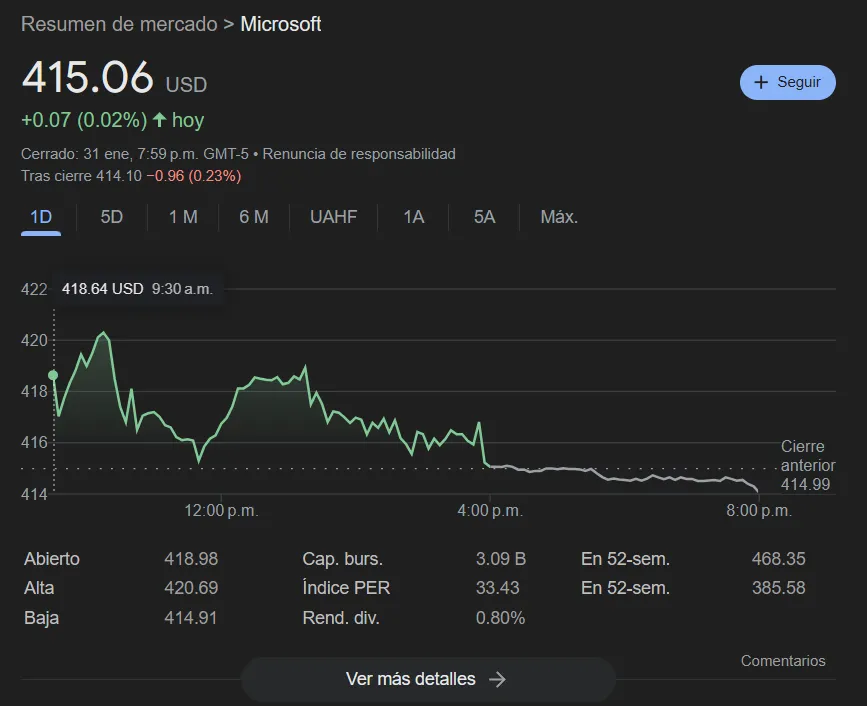Click the Alta value 420.69
Viewport: 867px width, 706px height.
(191, 588)
